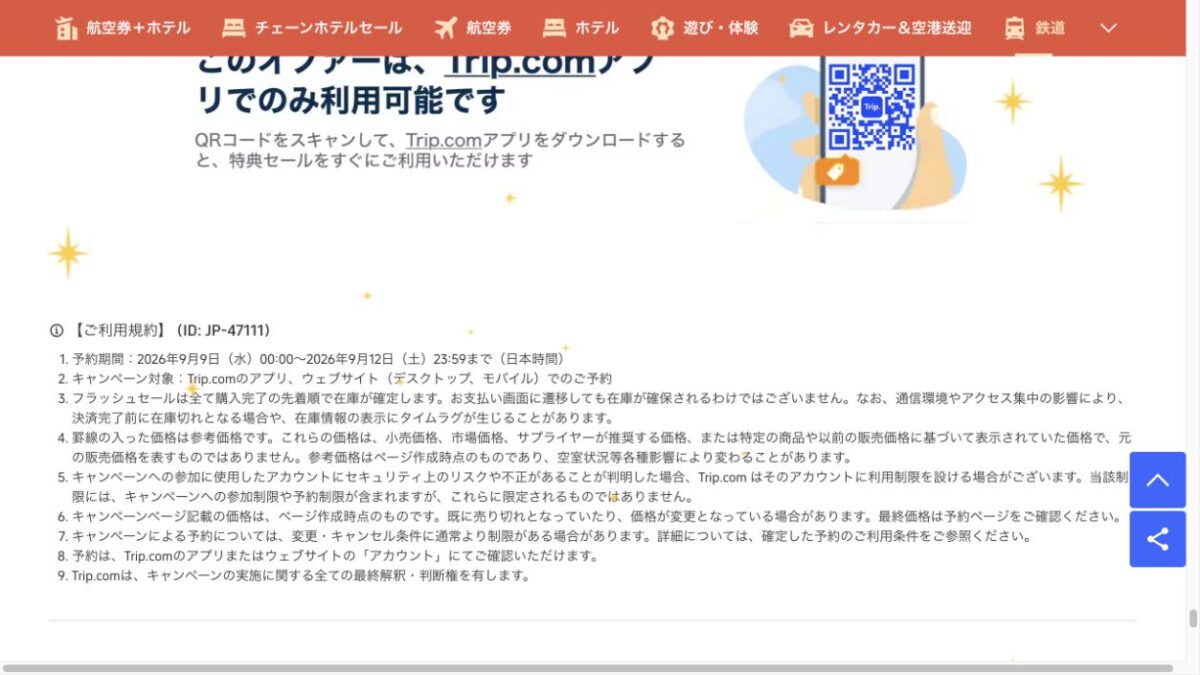
Task: Open the 遊び・体験 navigation item
Action: pos(704,28)
